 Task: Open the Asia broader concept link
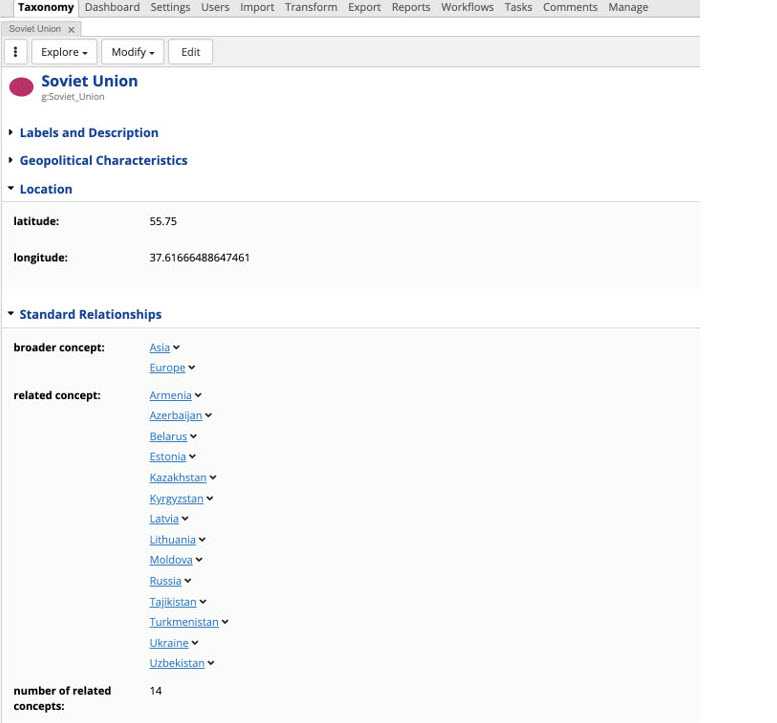tap(160, 348)
